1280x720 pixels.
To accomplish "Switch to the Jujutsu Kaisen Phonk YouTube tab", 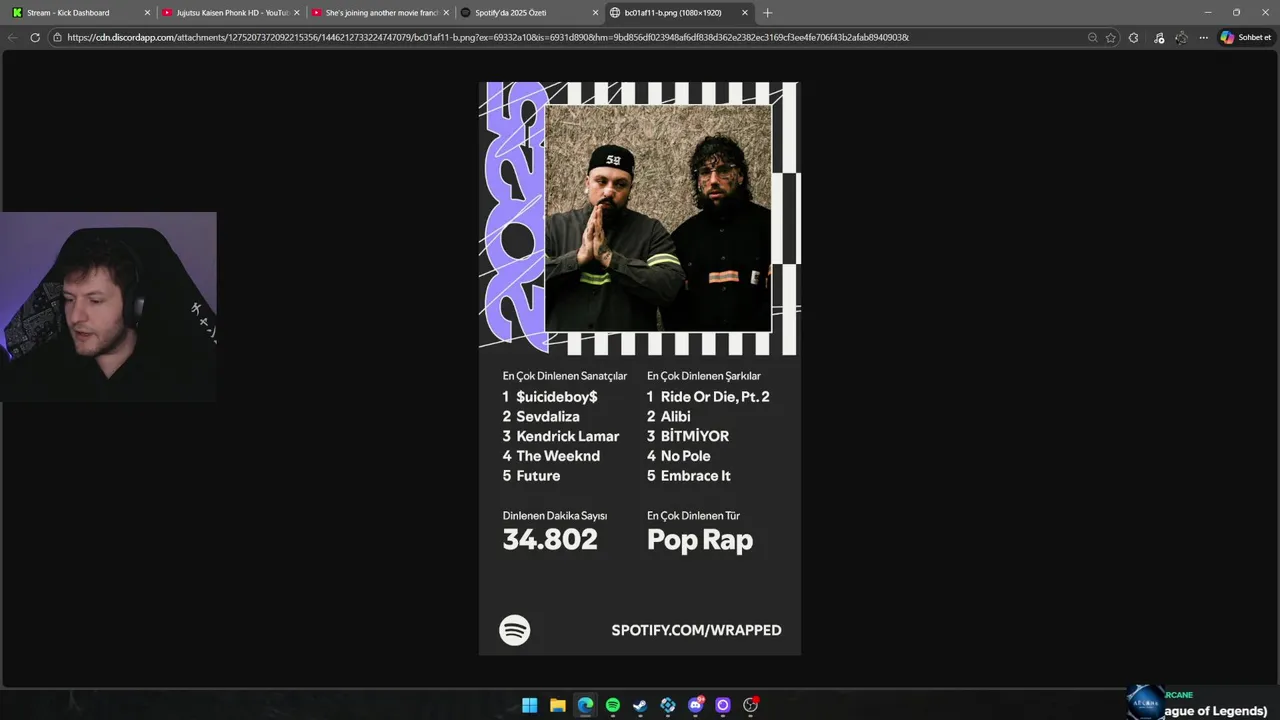I will [x=230, y=13].
